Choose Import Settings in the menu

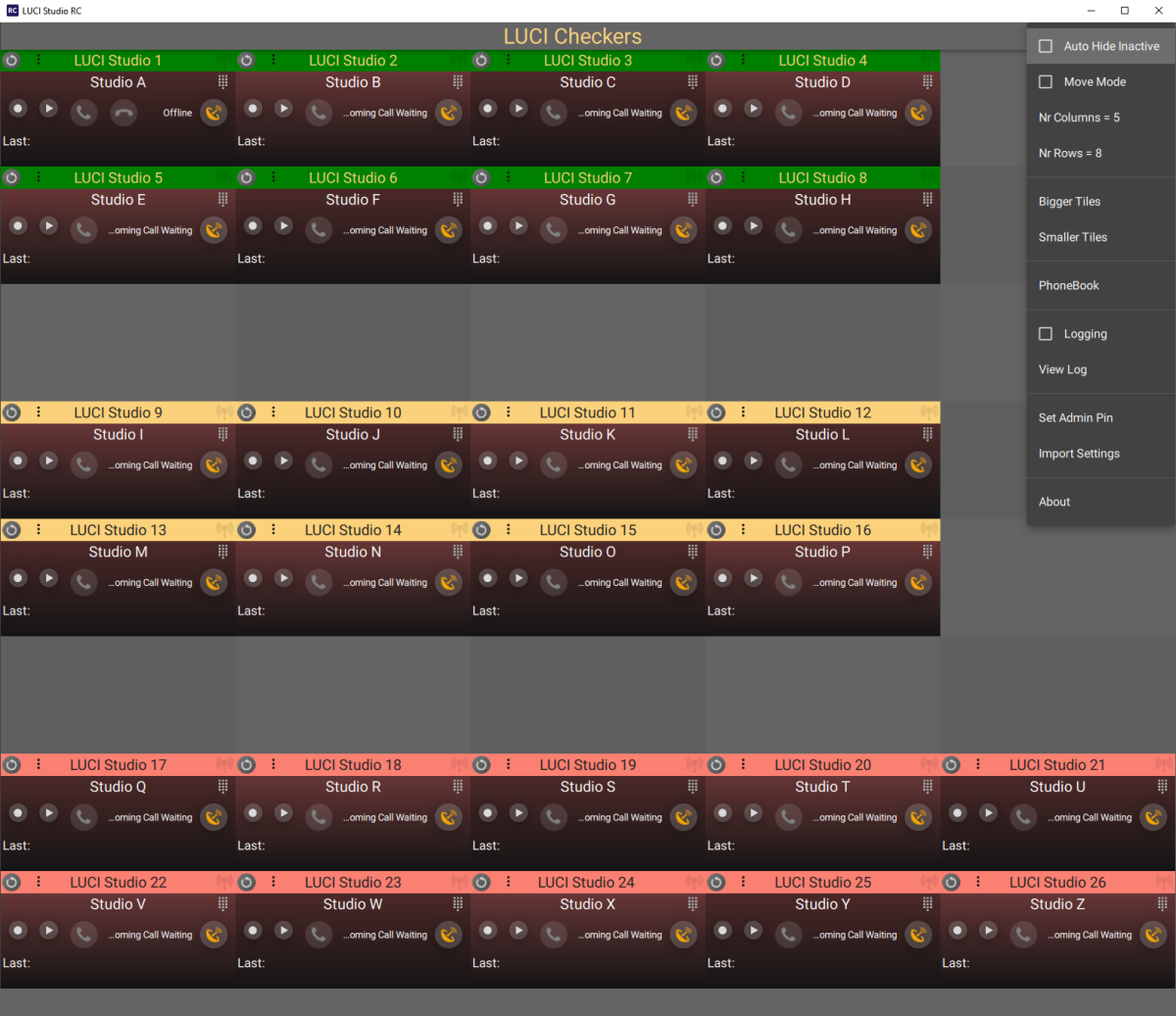[x=1079, y=454]
